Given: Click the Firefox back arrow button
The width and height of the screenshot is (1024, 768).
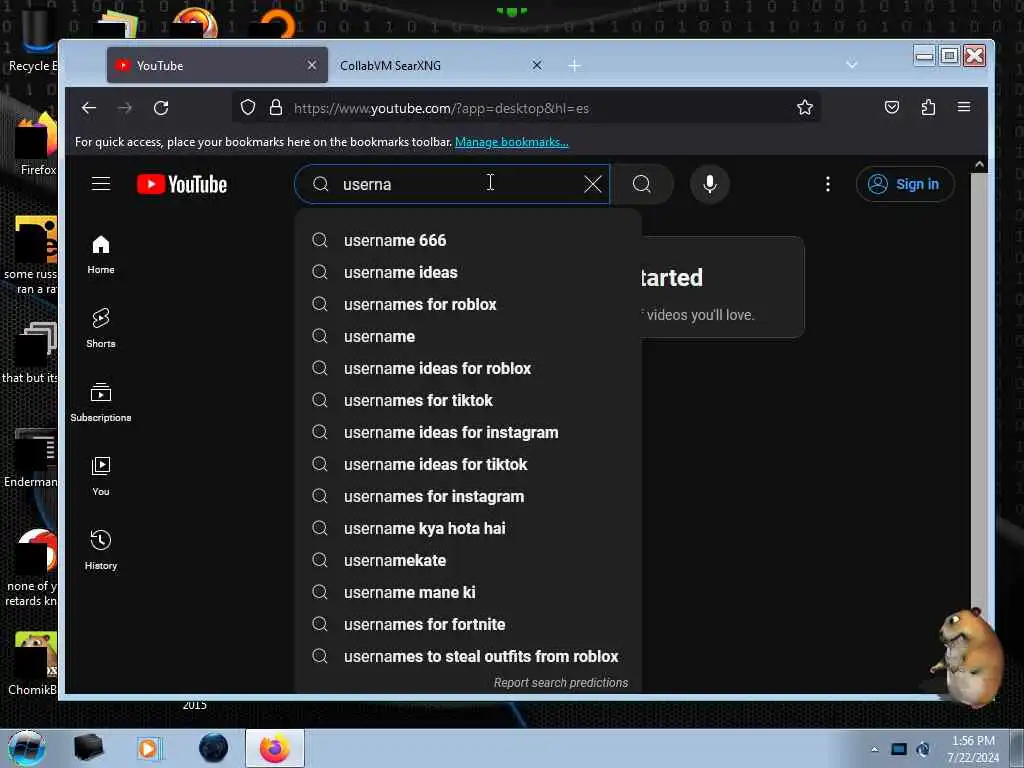Looking at the screenshot, I should pyautogui.click(x=89, y=108).
